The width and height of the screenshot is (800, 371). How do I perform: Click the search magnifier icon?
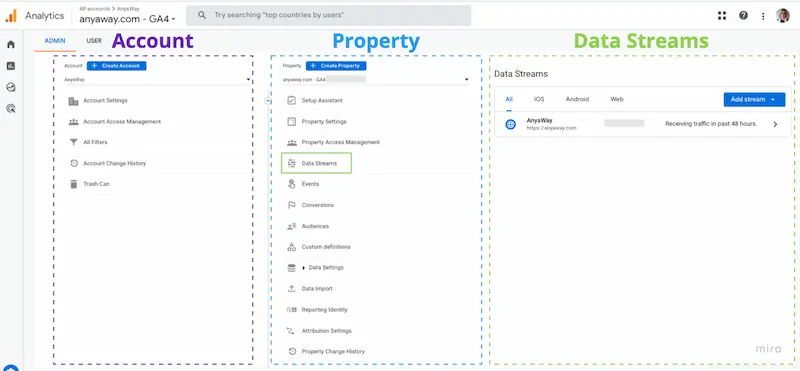pos(202,15)
